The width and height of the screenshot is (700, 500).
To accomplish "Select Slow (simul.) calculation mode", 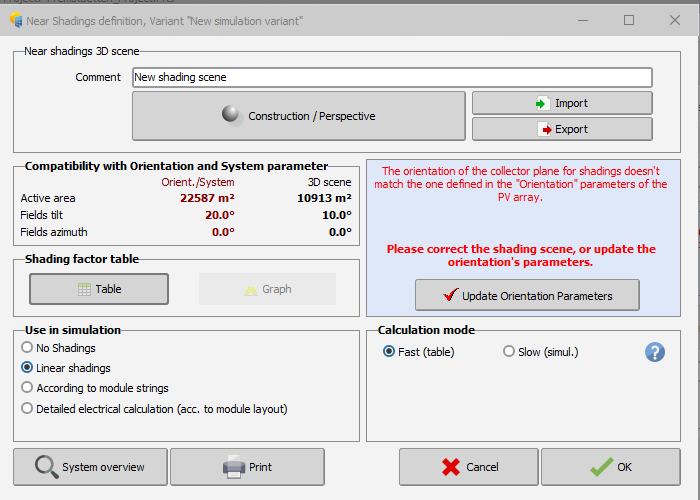I will tap(541, 352).
